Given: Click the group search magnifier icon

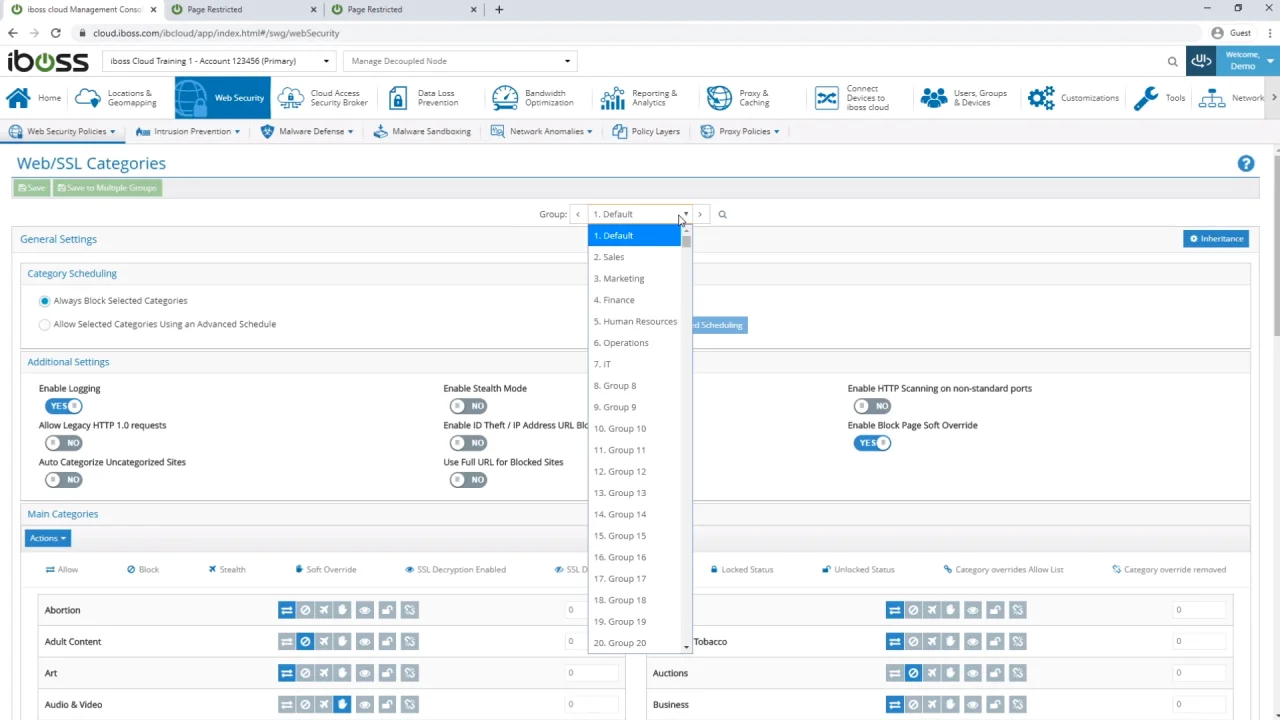Looking at the screenshot, I should tap(722, 214).
